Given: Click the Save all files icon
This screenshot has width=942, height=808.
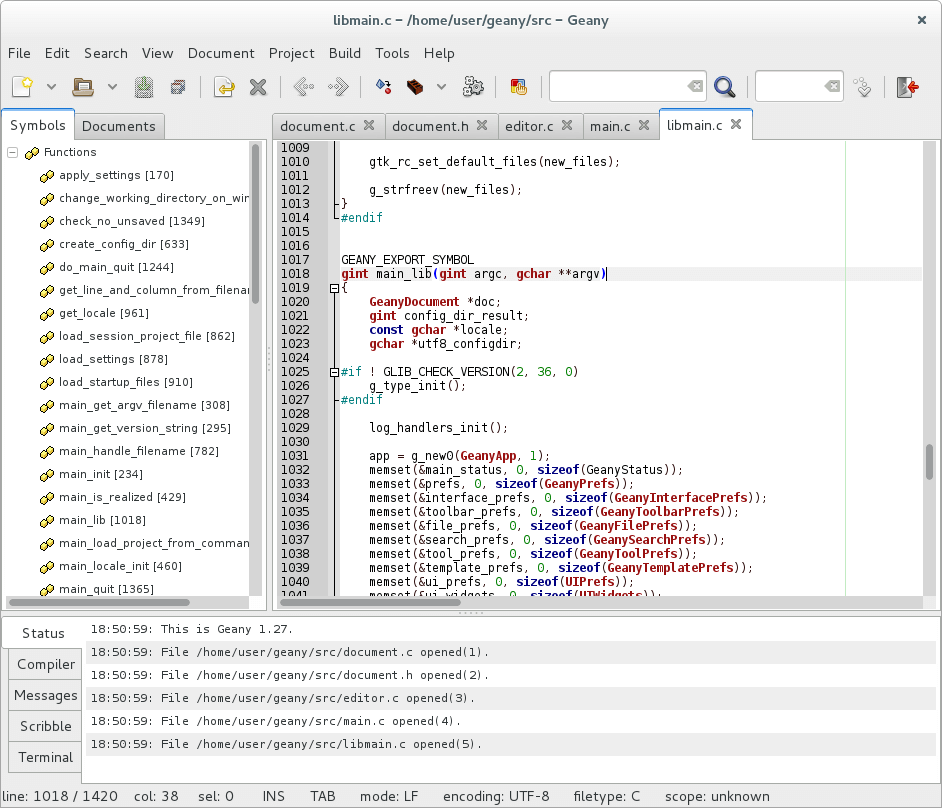Looking at the screenshot, I should [177, 87].
